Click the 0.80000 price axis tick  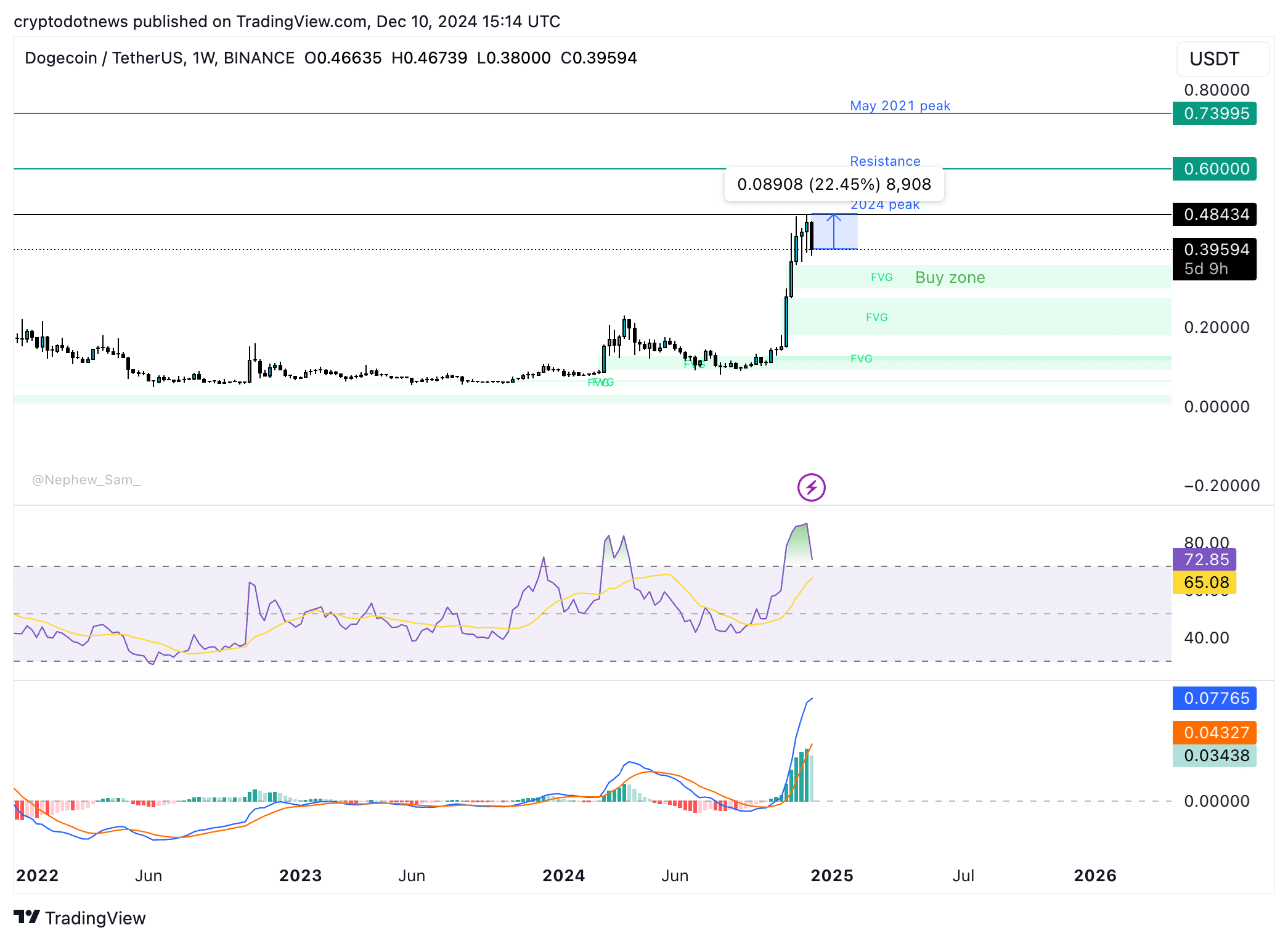coord(1217,90)
